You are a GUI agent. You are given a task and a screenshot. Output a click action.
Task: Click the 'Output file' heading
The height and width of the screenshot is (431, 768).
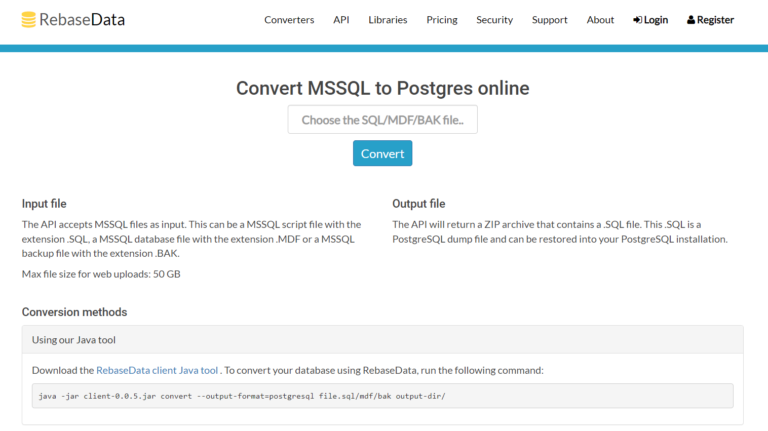418,204
